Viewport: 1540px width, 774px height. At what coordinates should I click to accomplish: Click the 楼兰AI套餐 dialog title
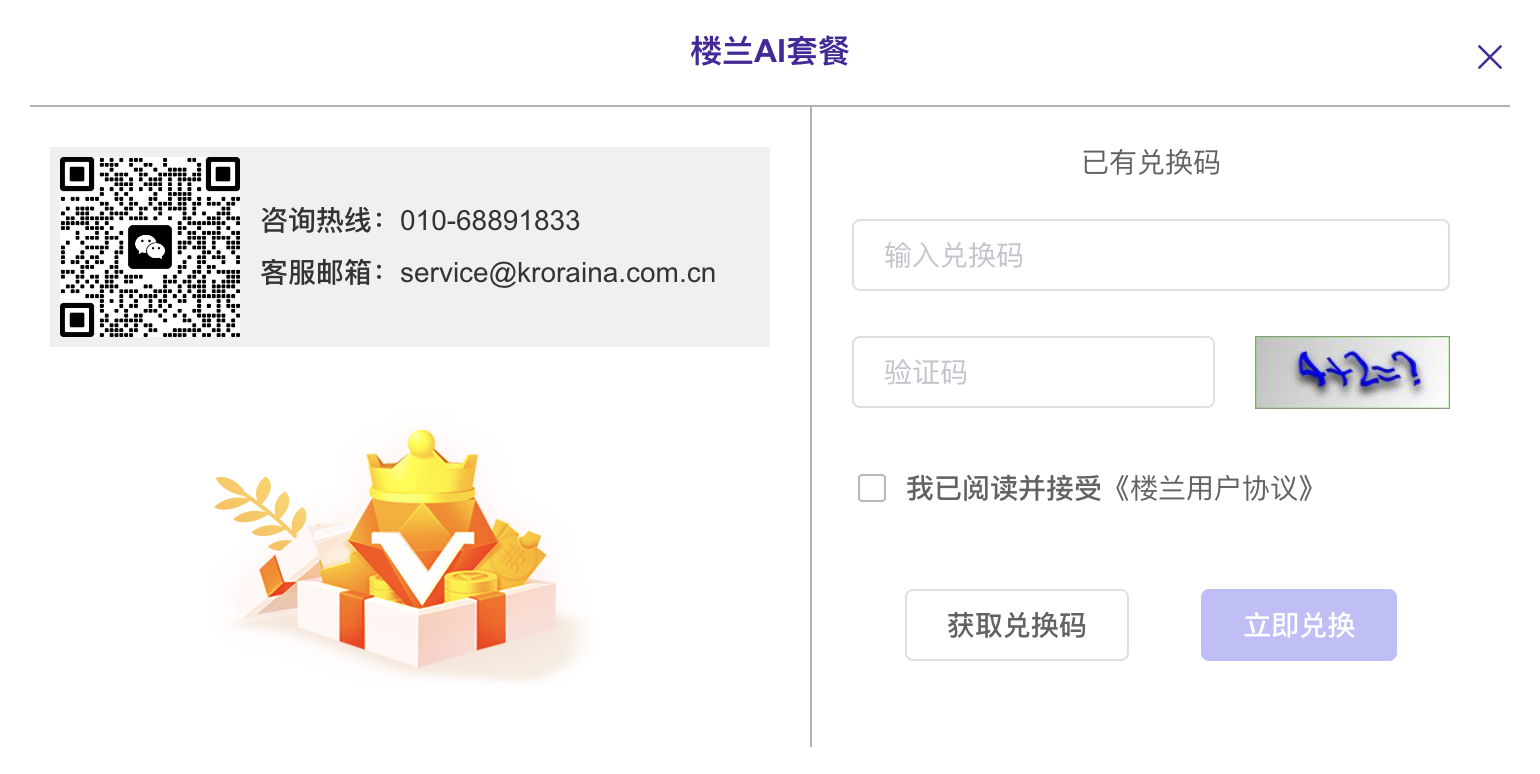pyautogui.click(x=769, y=51)
